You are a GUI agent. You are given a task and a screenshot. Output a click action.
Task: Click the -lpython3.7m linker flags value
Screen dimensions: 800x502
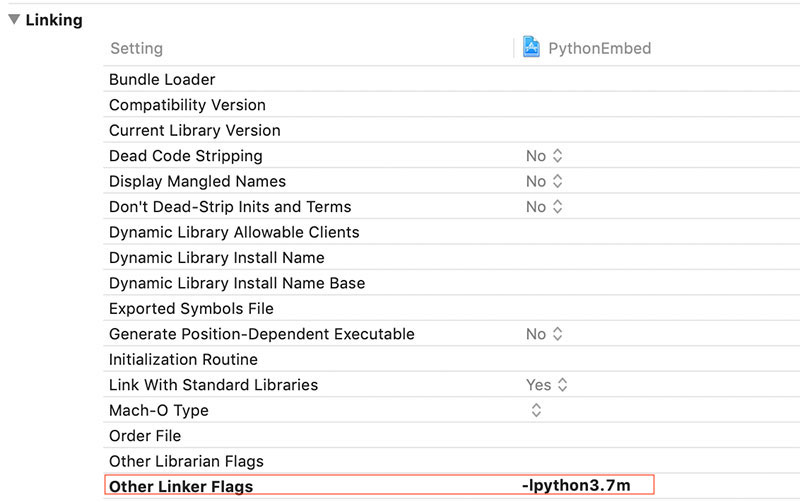point(576,486)
